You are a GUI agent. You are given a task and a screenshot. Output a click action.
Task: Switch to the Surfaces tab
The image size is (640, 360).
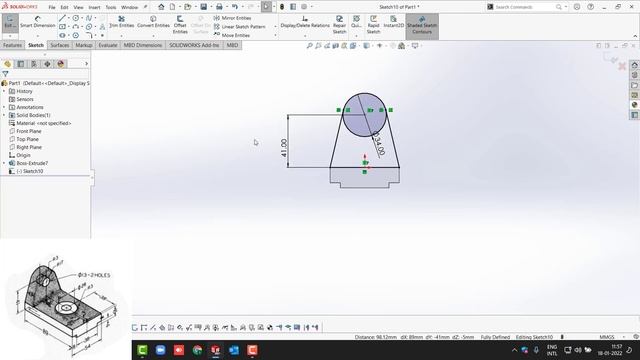pyautogui.click(x=60, y=45)
